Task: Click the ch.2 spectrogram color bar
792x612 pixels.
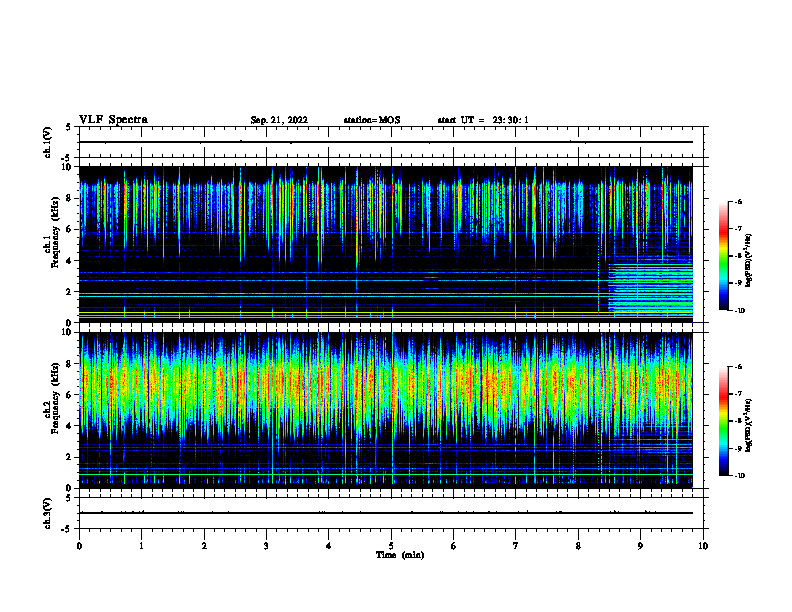Action: tap(723, 421)
